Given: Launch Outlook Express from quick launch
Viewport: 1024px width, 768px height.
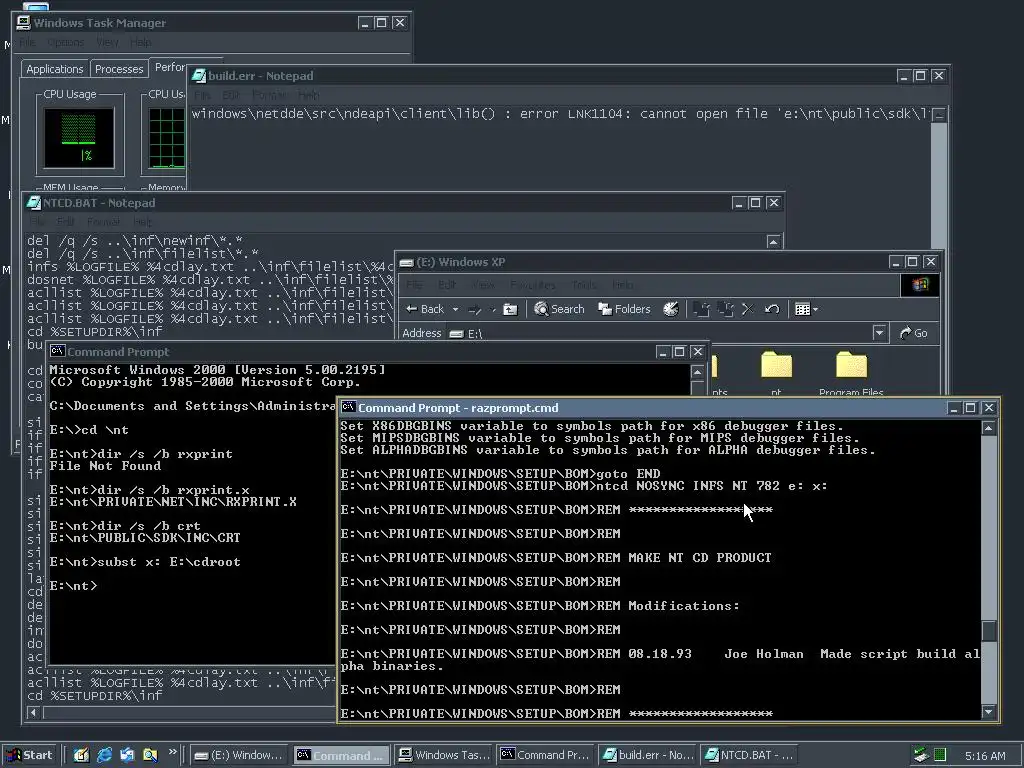Looking at the screenshot, I should point(127,755).
